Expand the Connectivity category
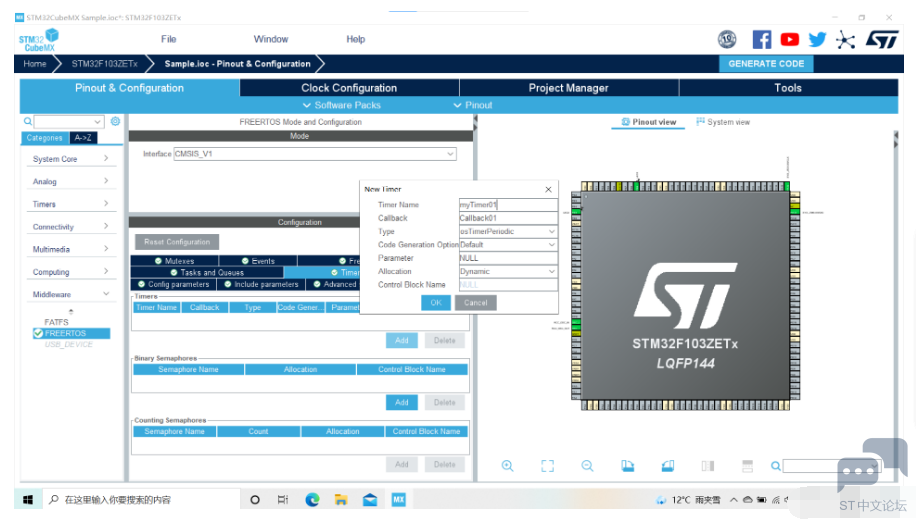 pos(71,227)
